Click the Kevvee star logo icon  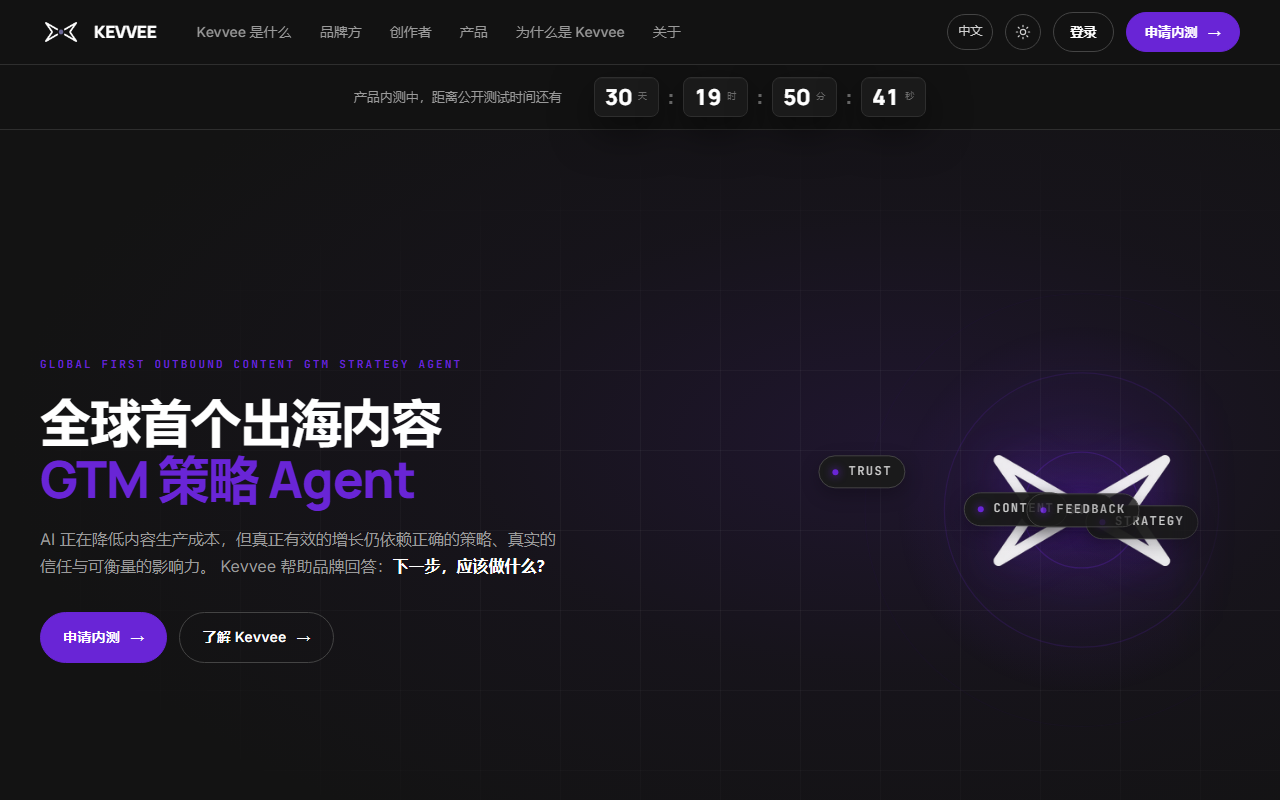pyautogui.click(x=61, y=32)
